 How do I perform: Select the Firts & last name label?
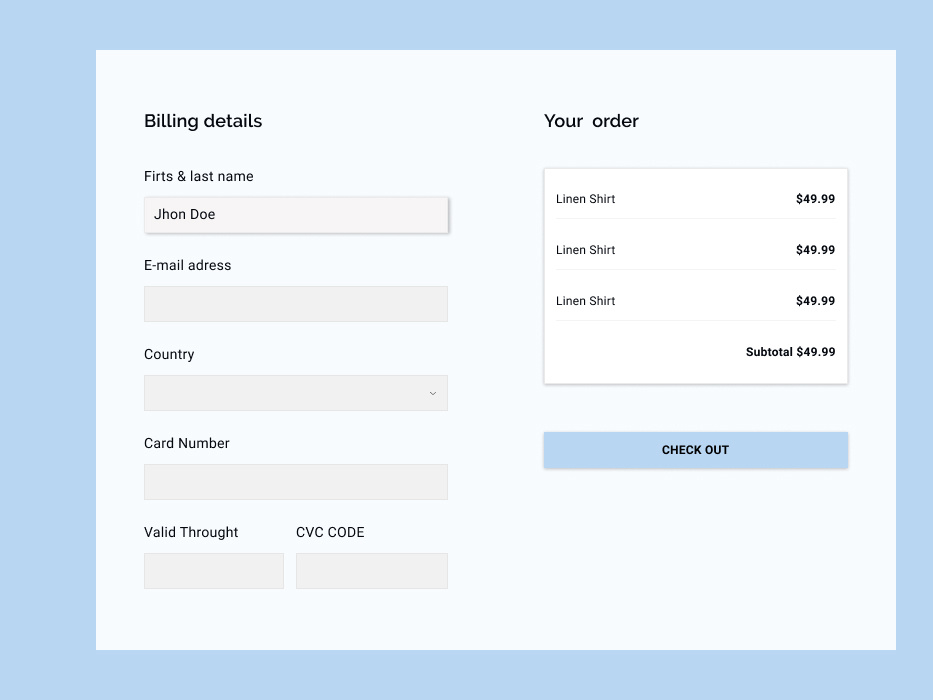[199, 176]
